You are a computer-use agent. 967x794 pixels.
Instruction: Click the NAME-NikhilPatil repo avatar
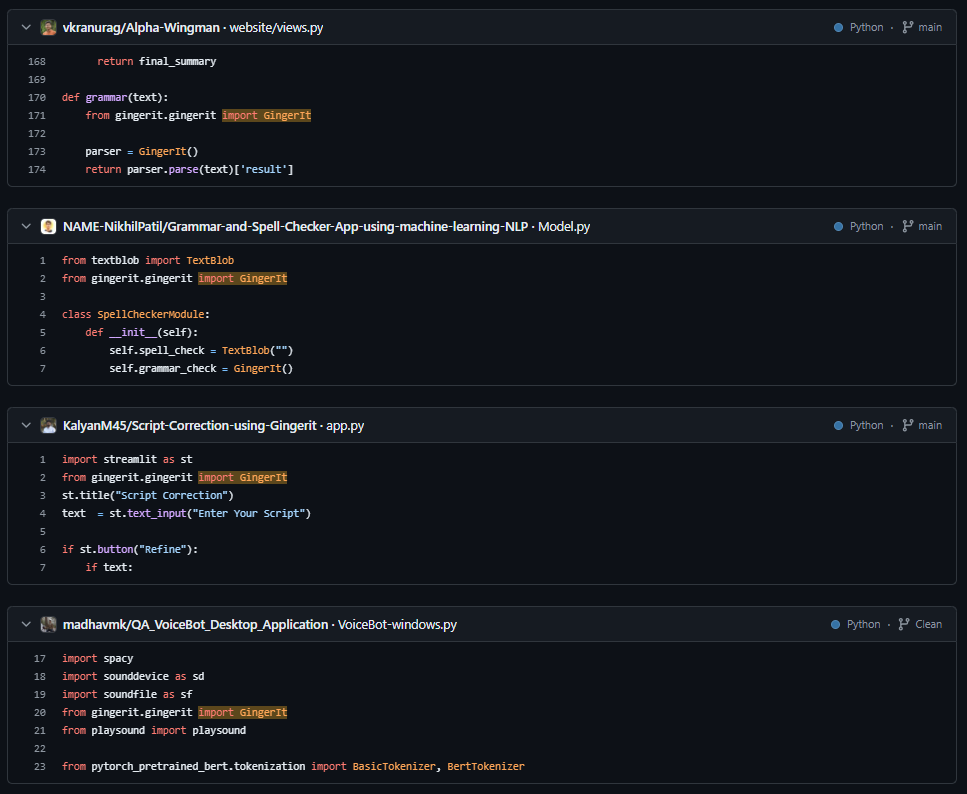point(48,226)
